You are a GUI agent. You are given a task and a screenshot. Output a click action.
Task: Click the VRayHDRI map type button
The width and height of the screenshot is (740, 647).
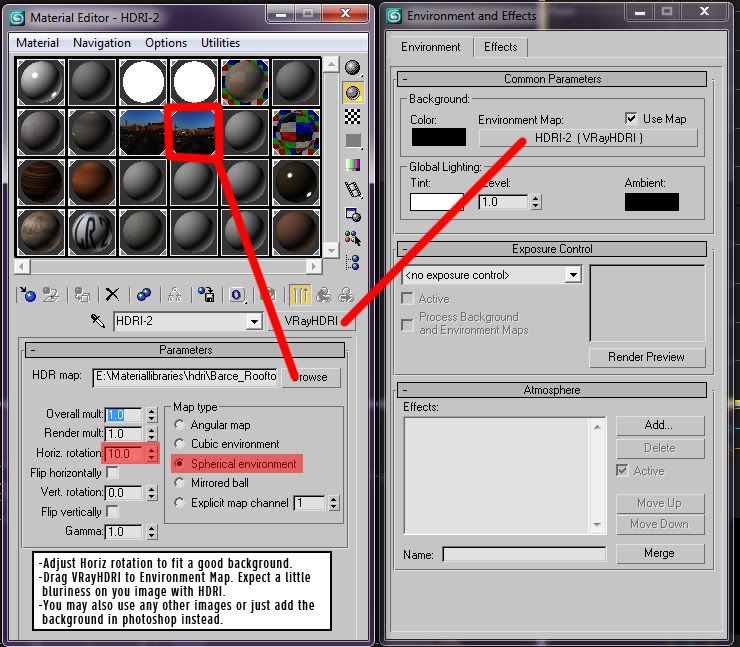[x=311, y=321]
